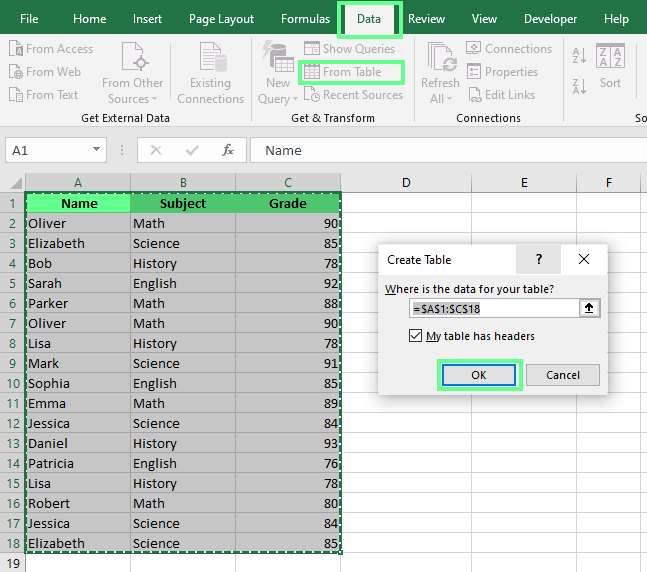Confirm with the OK button
Screen dimensions: 647x572
pos(480,375)
